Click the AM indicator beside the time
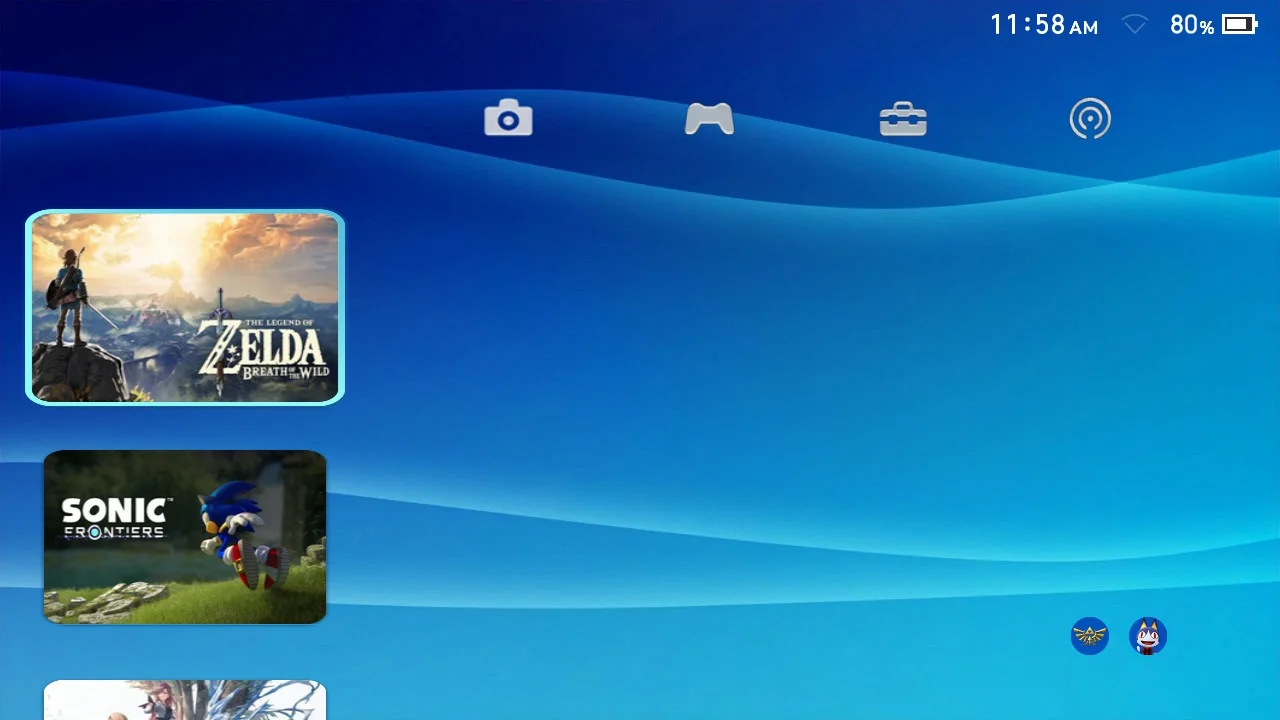The image size is (1280, 720). (x=1084, y=28)
